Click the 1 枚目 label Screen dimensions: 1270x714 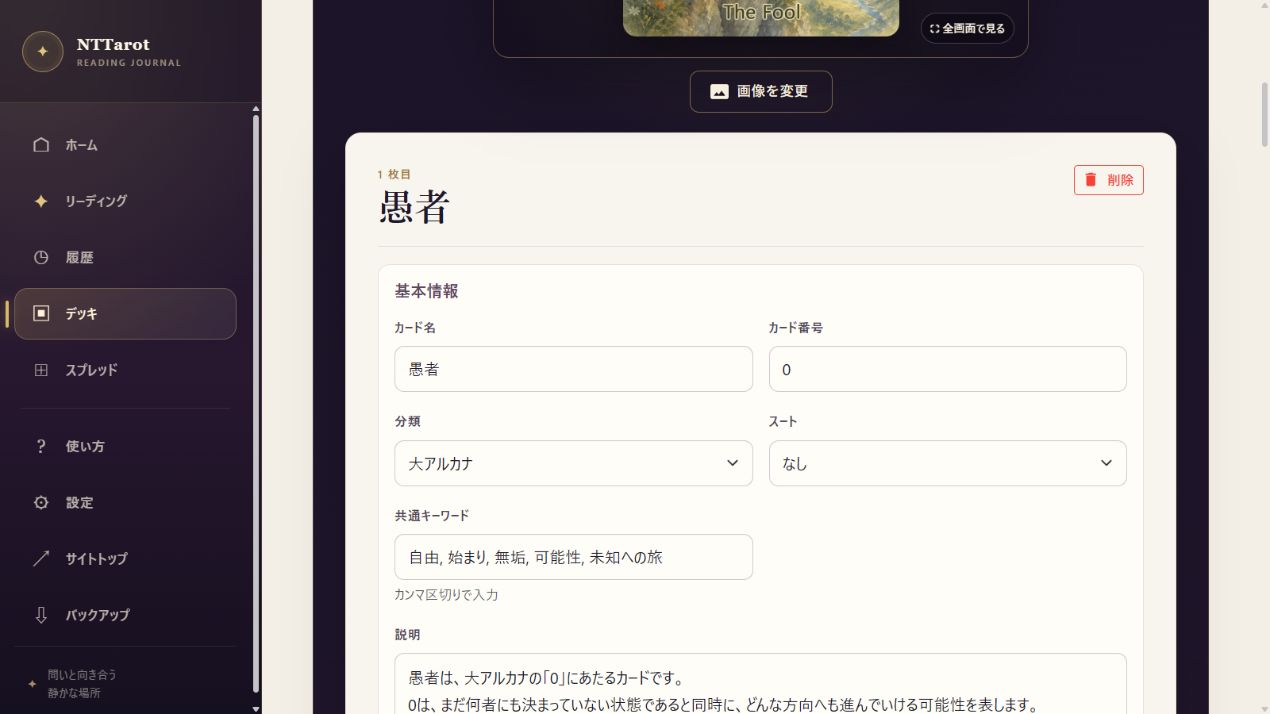394,174
